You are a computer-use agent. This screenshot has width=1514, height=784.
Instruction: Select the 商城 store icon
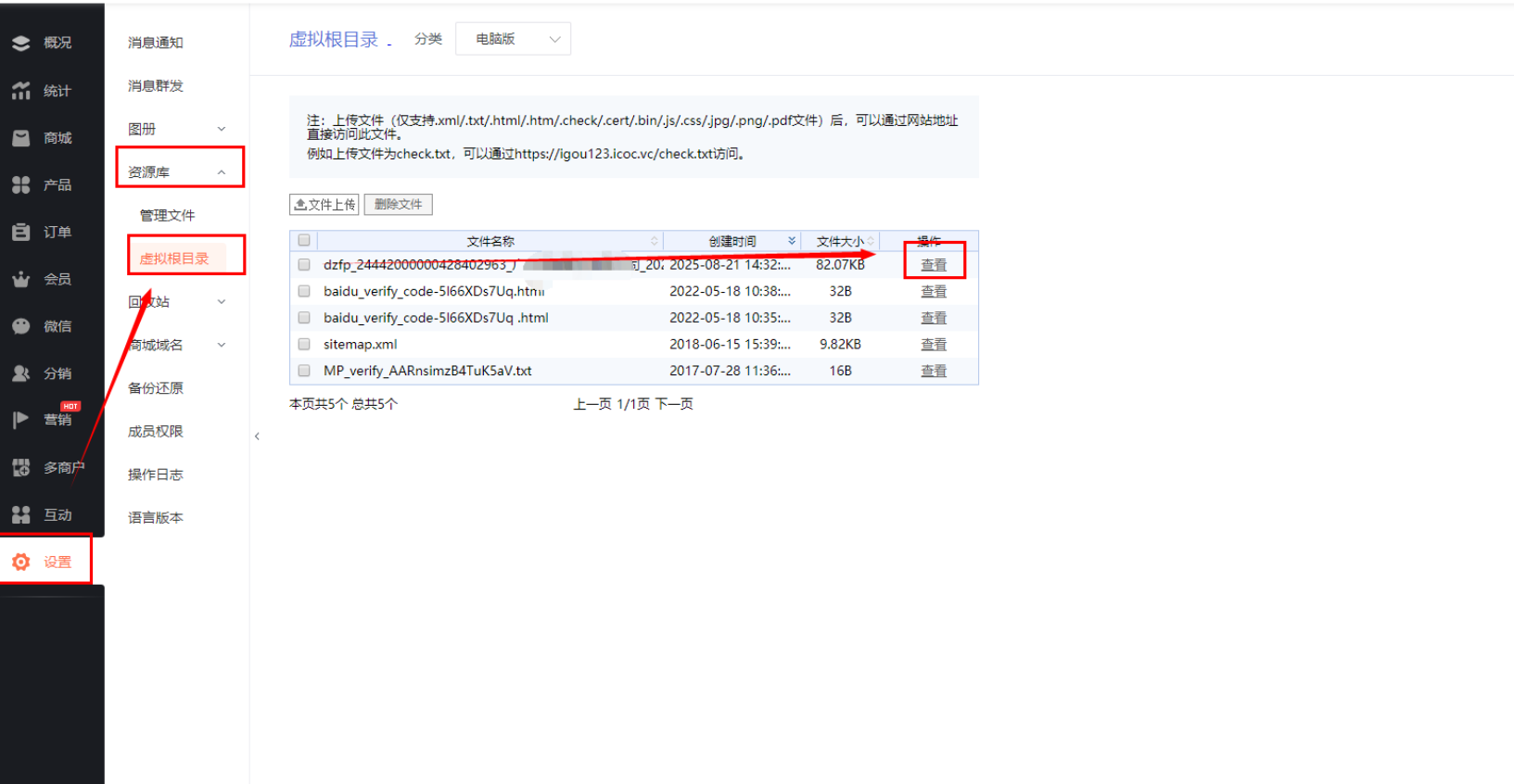click(x=21, y=138)
